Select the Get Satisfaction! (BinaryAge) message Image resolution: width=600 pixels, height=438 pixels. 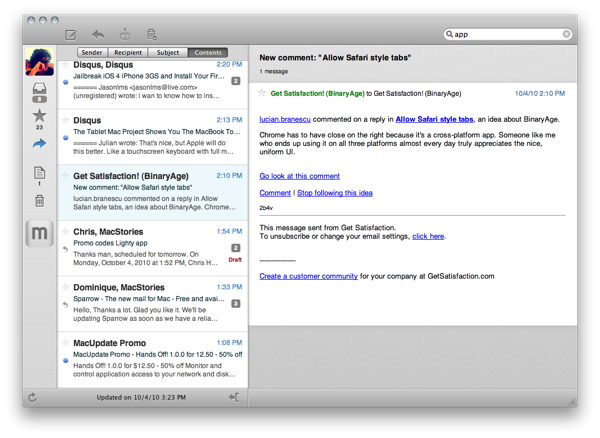tap(153, 193)
